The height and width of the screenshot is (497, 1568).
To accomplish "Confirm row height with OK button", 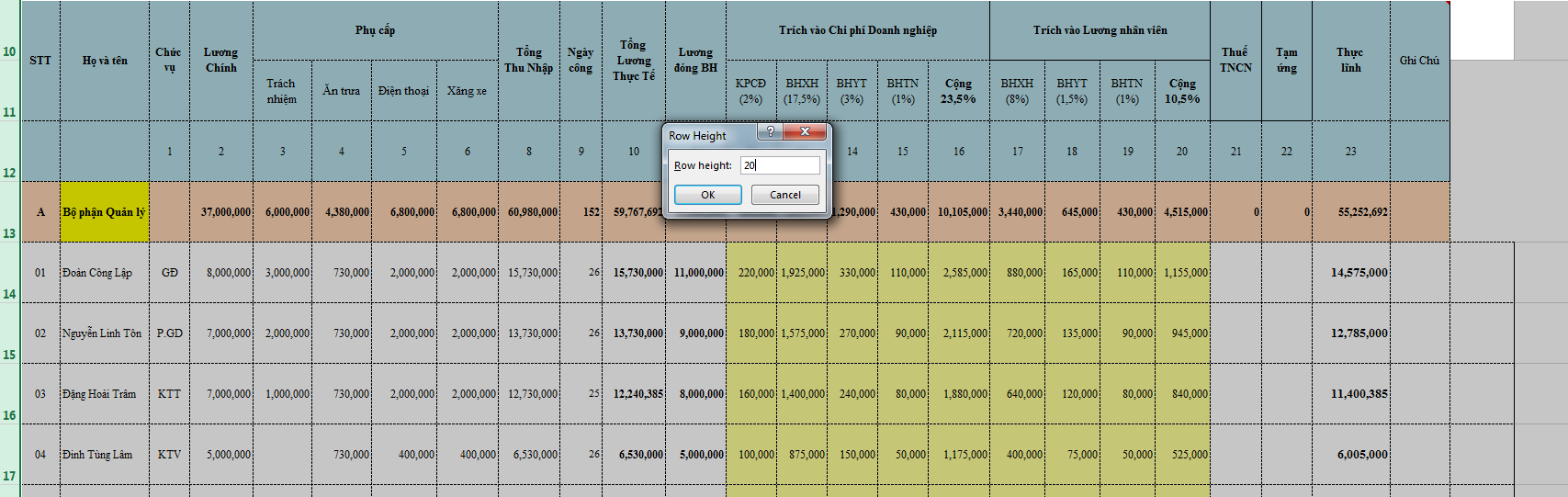I will pyautogui.click(x=707, y=195).
